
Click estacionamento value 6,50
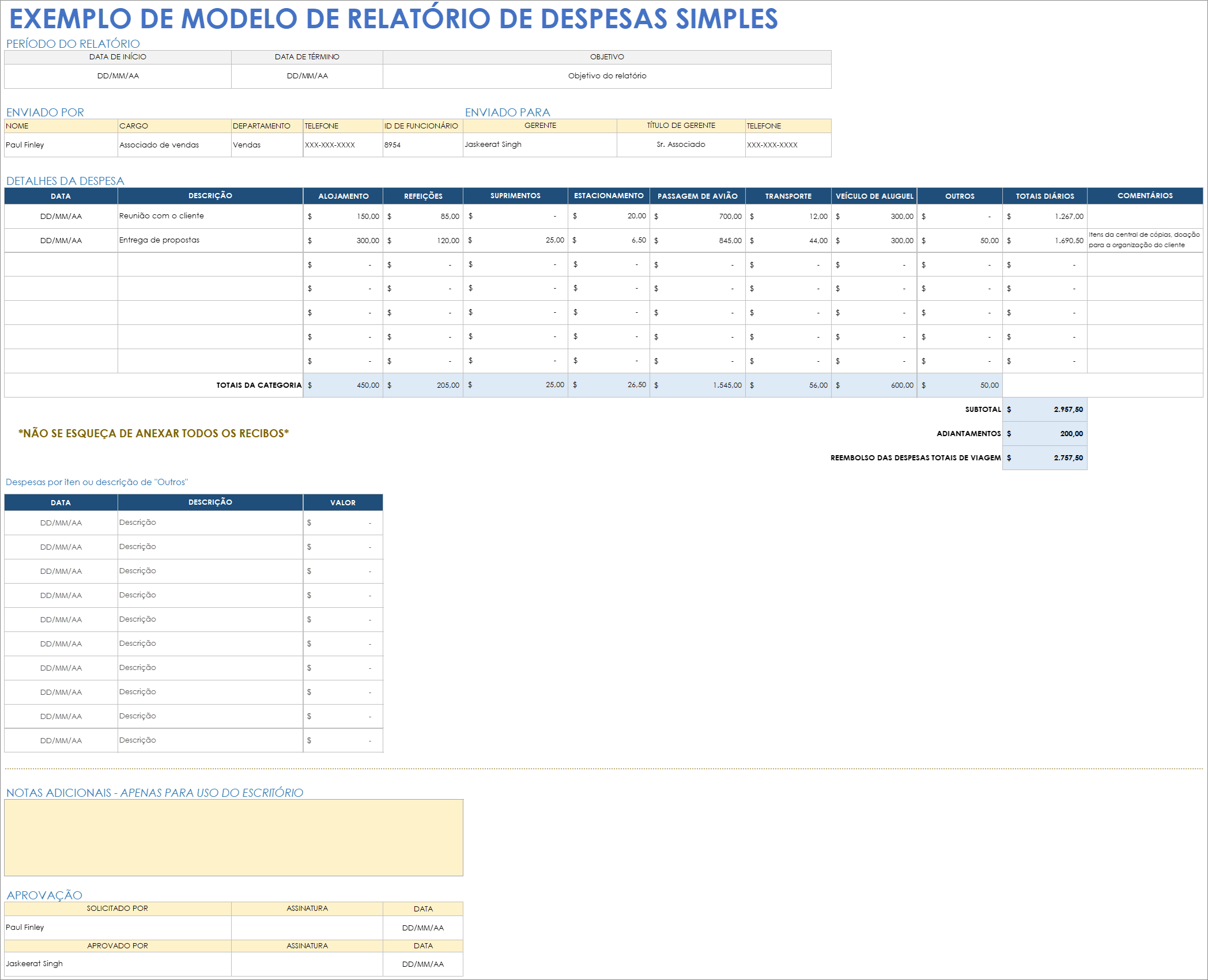coord(609,240)
